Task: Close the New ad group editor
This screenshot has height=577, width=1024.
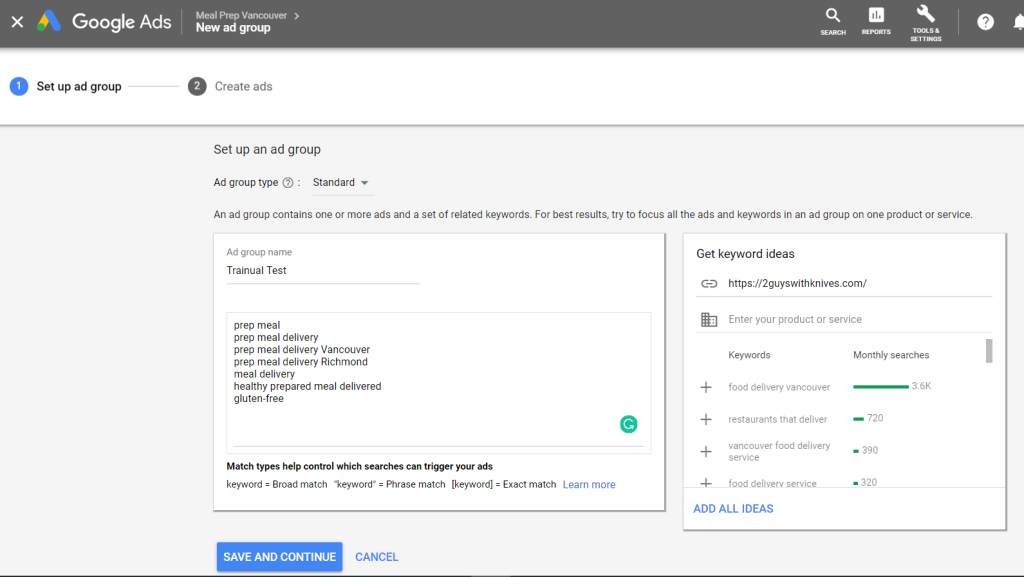Action: point(17,22)
